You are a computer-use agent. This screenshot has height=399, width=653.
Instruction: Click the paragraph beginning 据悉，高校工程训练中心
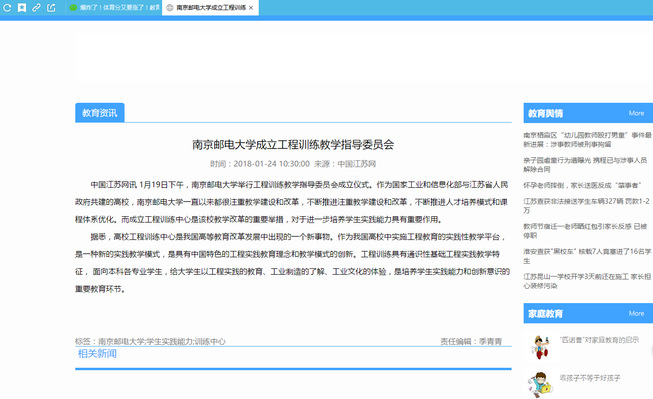[x=292, y=263]
